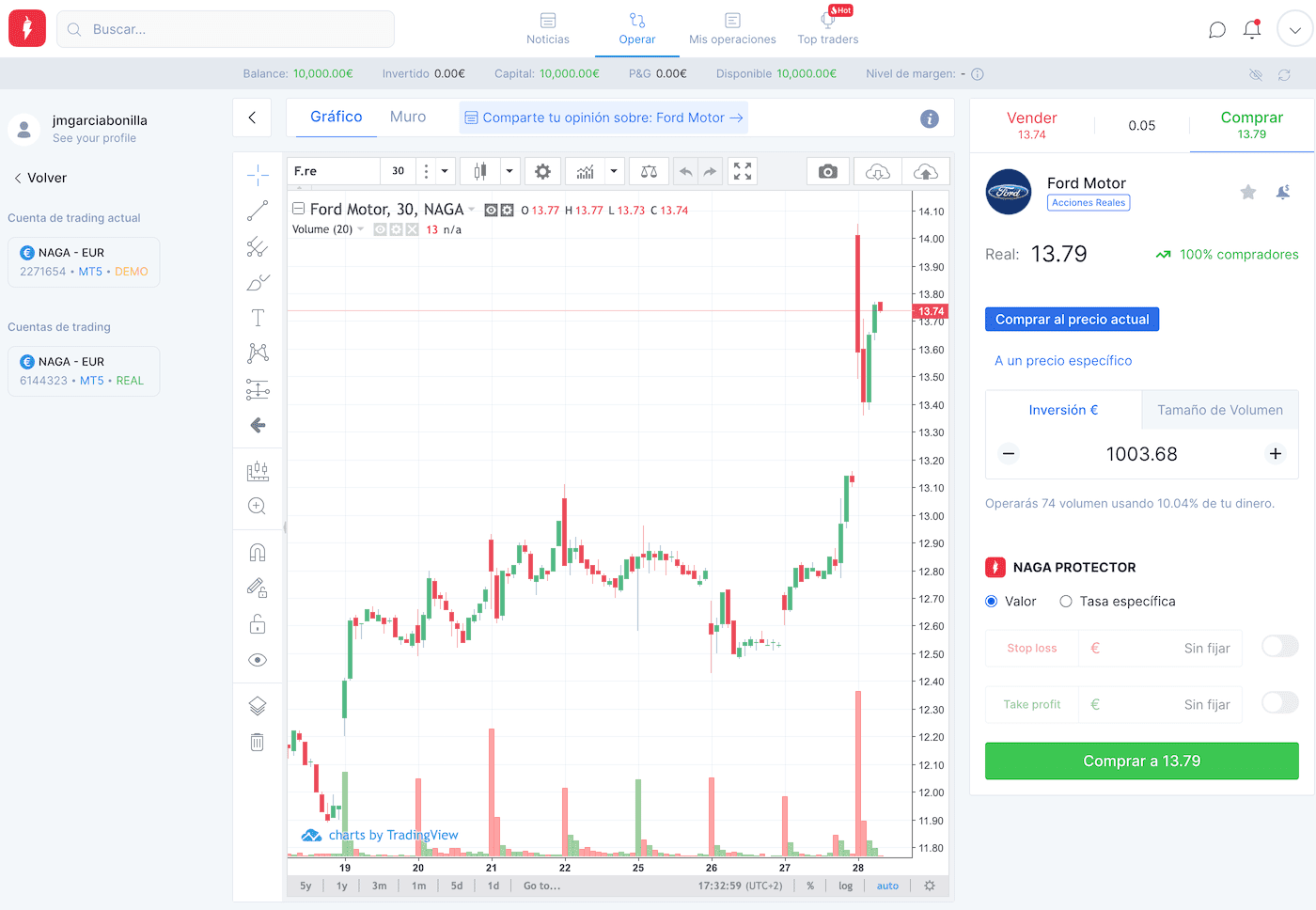
Task: Click the See your profile link
Action: coord(94,138)
